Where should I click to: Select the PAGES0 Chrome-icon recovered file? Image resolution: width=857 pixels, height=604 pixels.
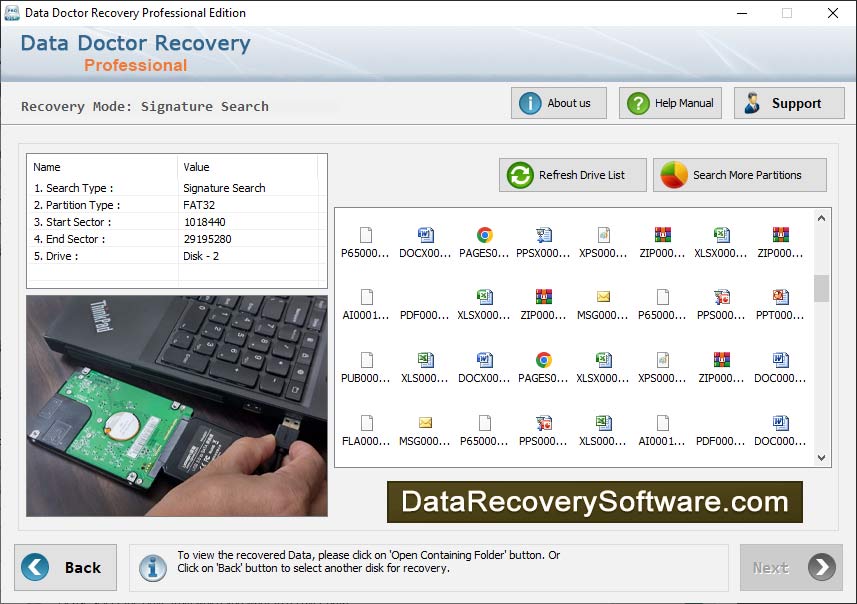tap(483, 240)
